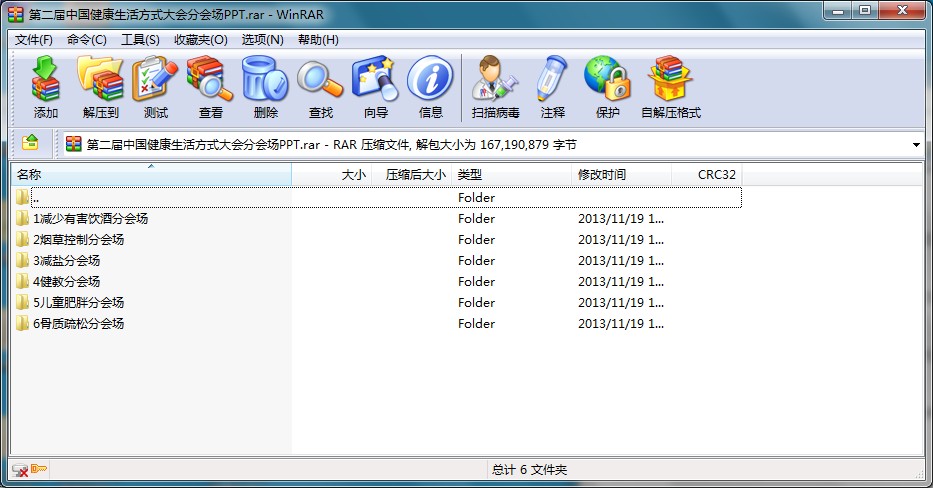Click folder icon of 5儿童肥胖分会场
Viewport: 933px width, 488px height.
coord(23,302)
